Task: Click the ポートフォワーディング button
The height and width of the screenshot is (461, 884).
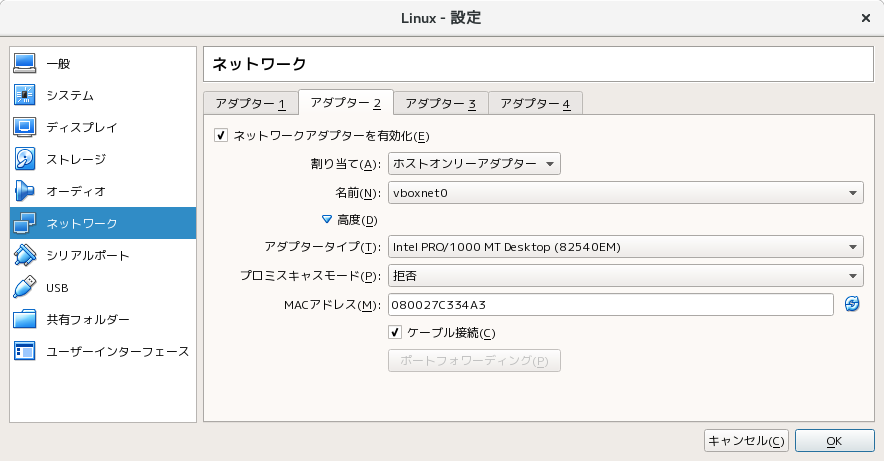Action: tap(474, 361)
